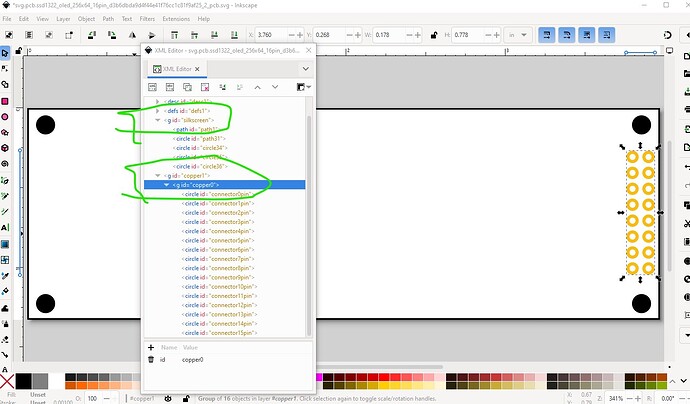Image resolution: width=690 pixels, height=404 pixels.
Task: Lower selection one step
Action: pos(214,35)
